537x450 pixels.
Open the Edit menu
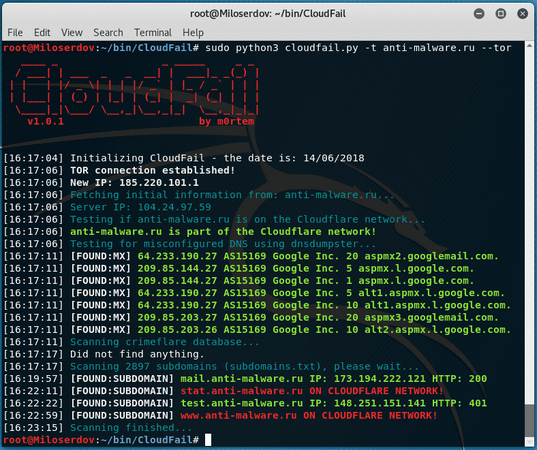[42, 33]
